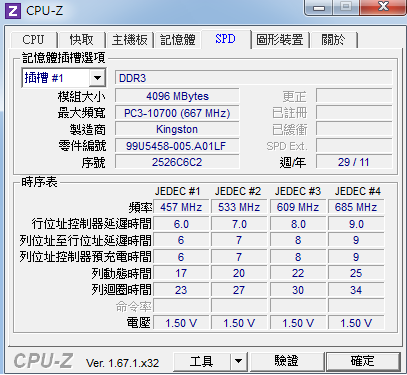Select the JEDEC #1 1.50 V voltage cell
The width and height of the screenshot is (407, 375).
(181, 323)
